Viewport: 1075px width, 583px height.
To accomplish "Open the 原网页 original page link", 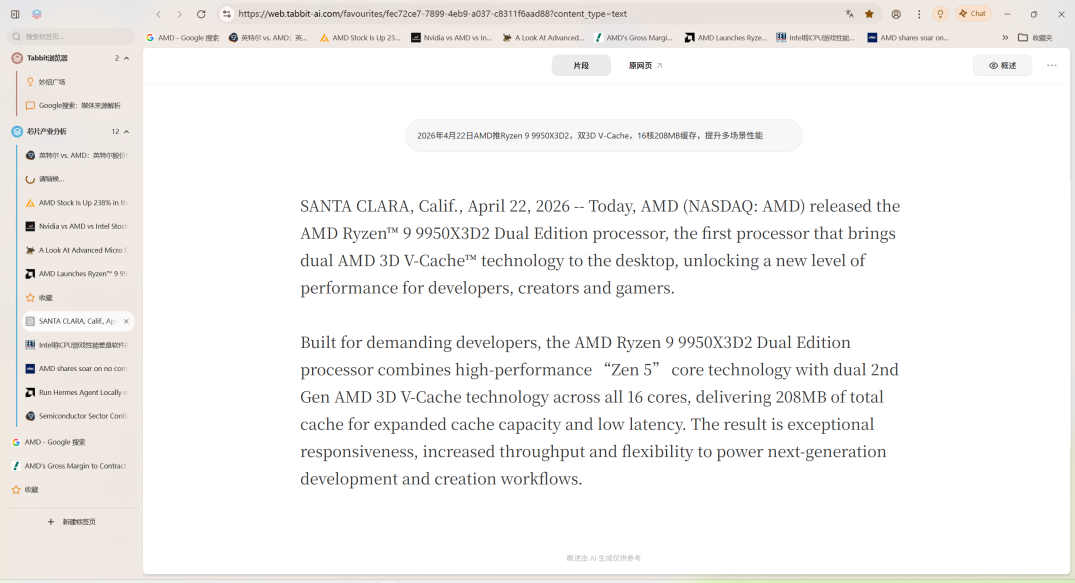I will 645,66.
